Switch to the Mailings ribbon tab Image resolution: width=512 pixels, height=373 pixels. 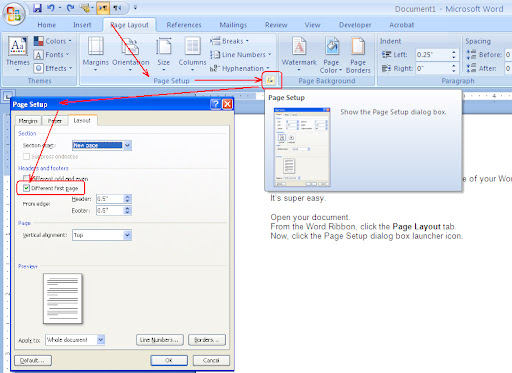tap(233, 25)
